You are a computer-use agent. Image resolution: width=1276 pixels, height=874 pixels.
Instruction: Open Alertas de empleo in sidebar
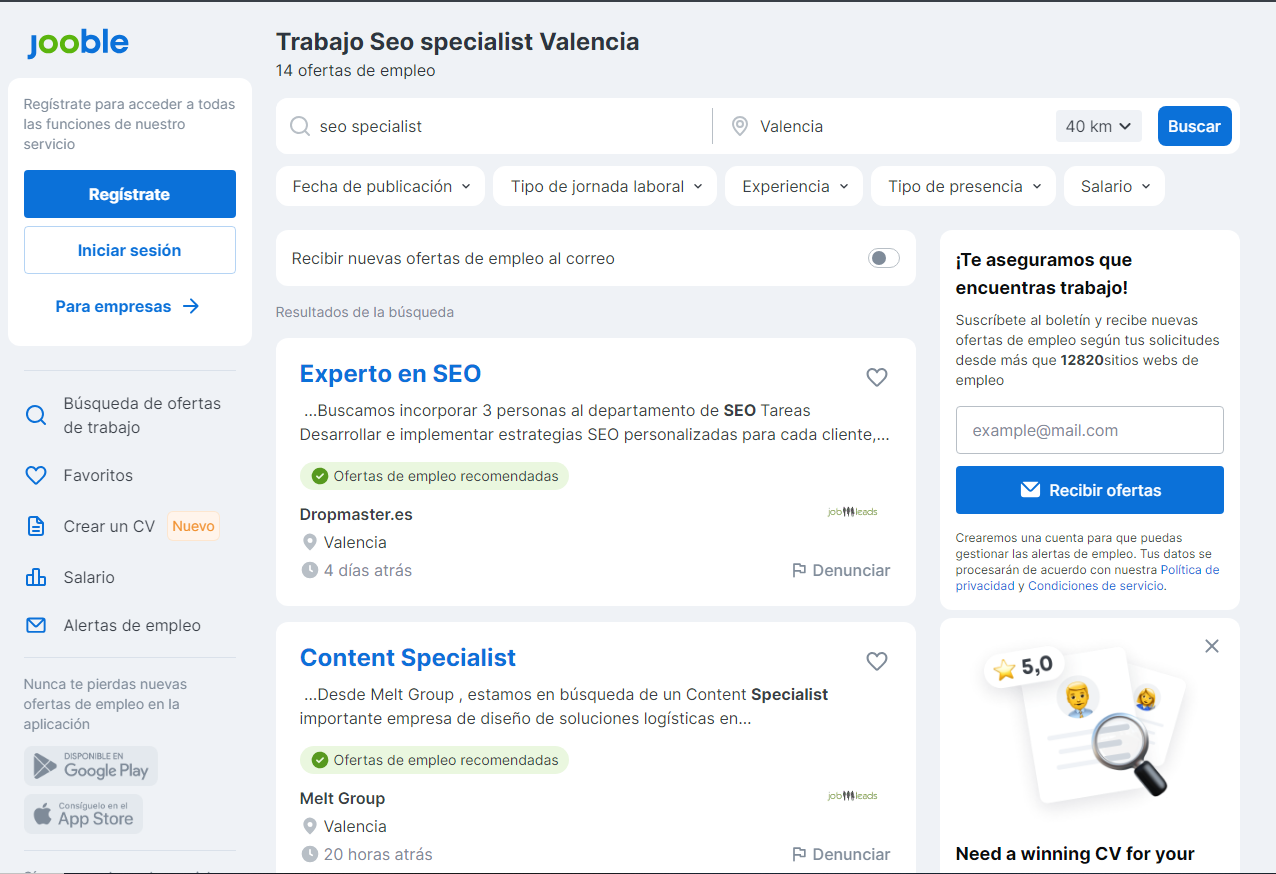pyautogui.click(x=131, y=625)
